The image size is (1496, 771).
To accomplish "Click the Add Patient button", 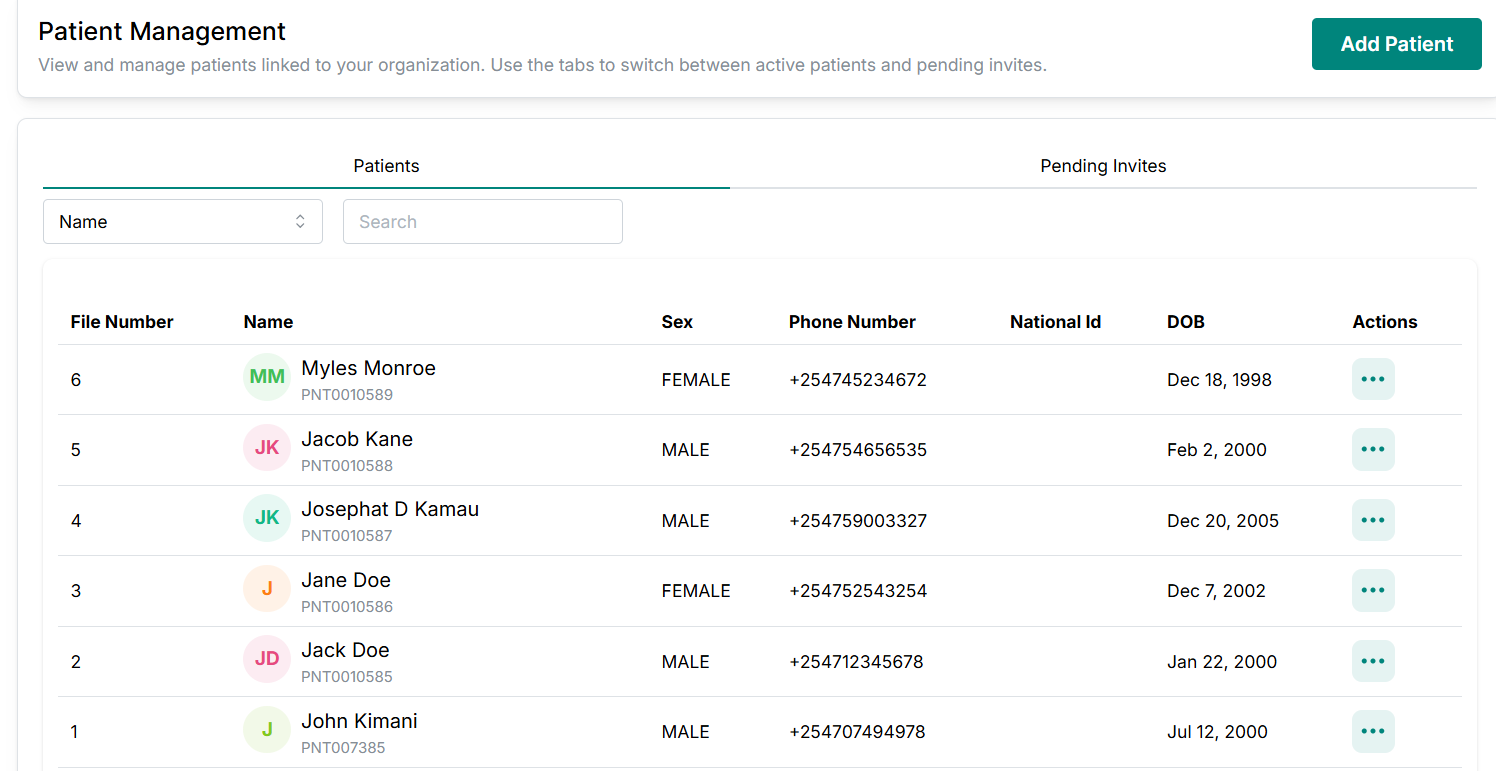I will [x=1396, y=44].
